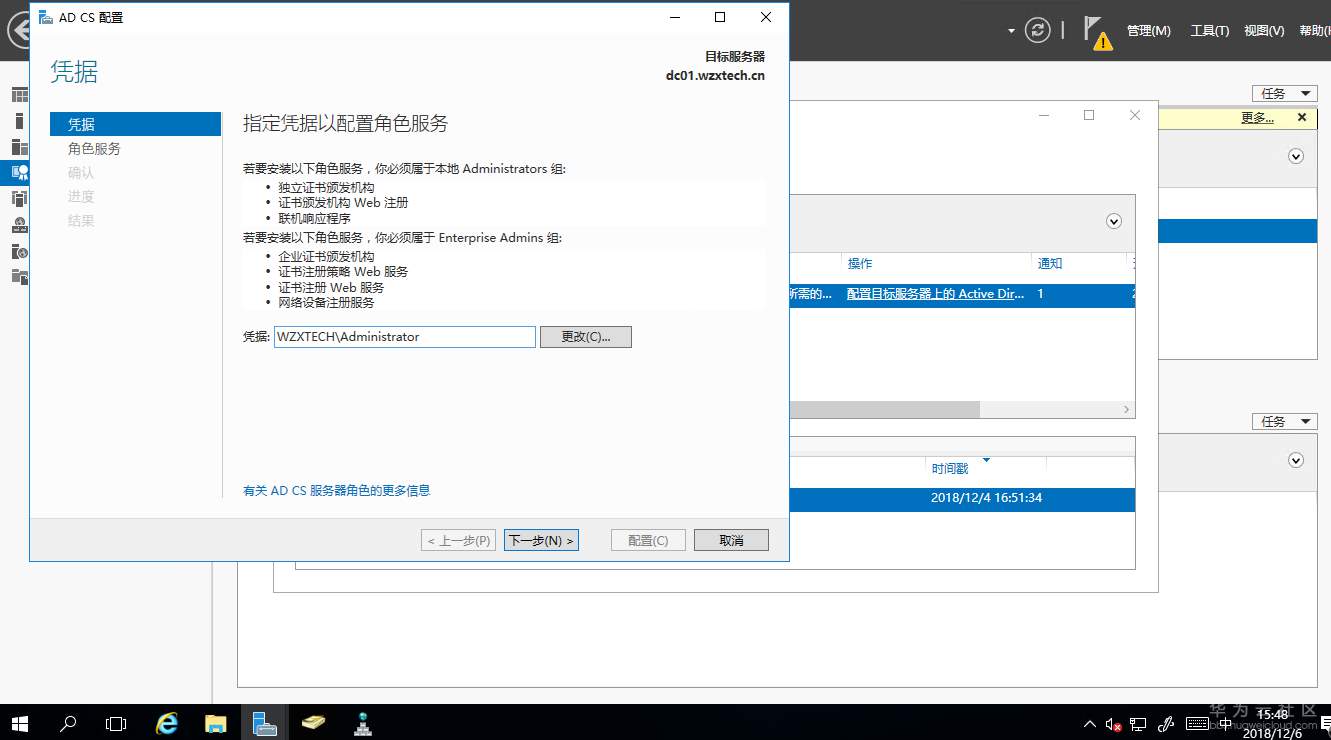The width and height of the screenshot is (1331, 740).
Task: Open DNS in the Server Manager sidebar
Action: pyautogui.click(x=20, y=224)
